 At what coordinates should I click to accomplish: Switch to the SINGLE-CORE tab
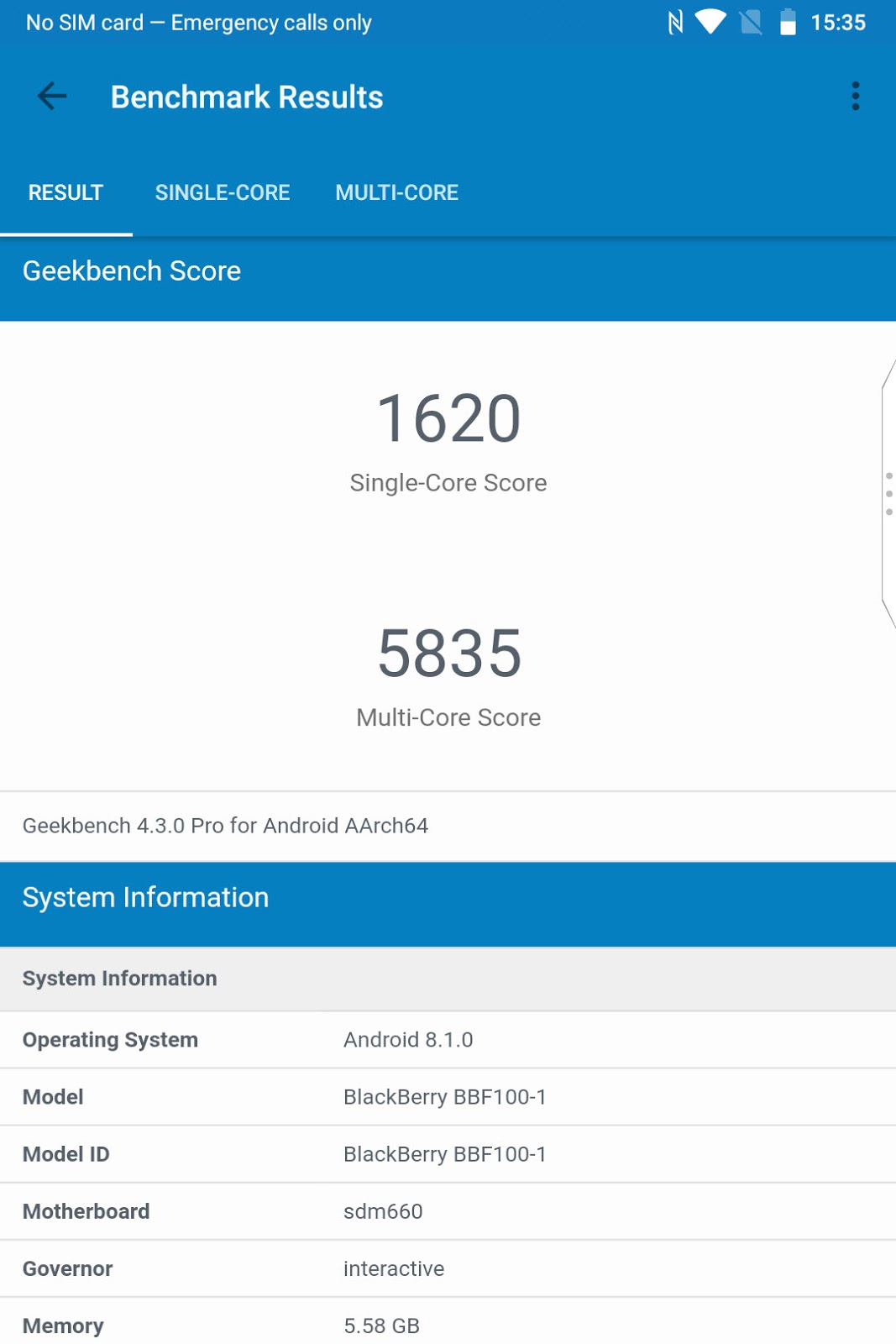tap(223, 192)
